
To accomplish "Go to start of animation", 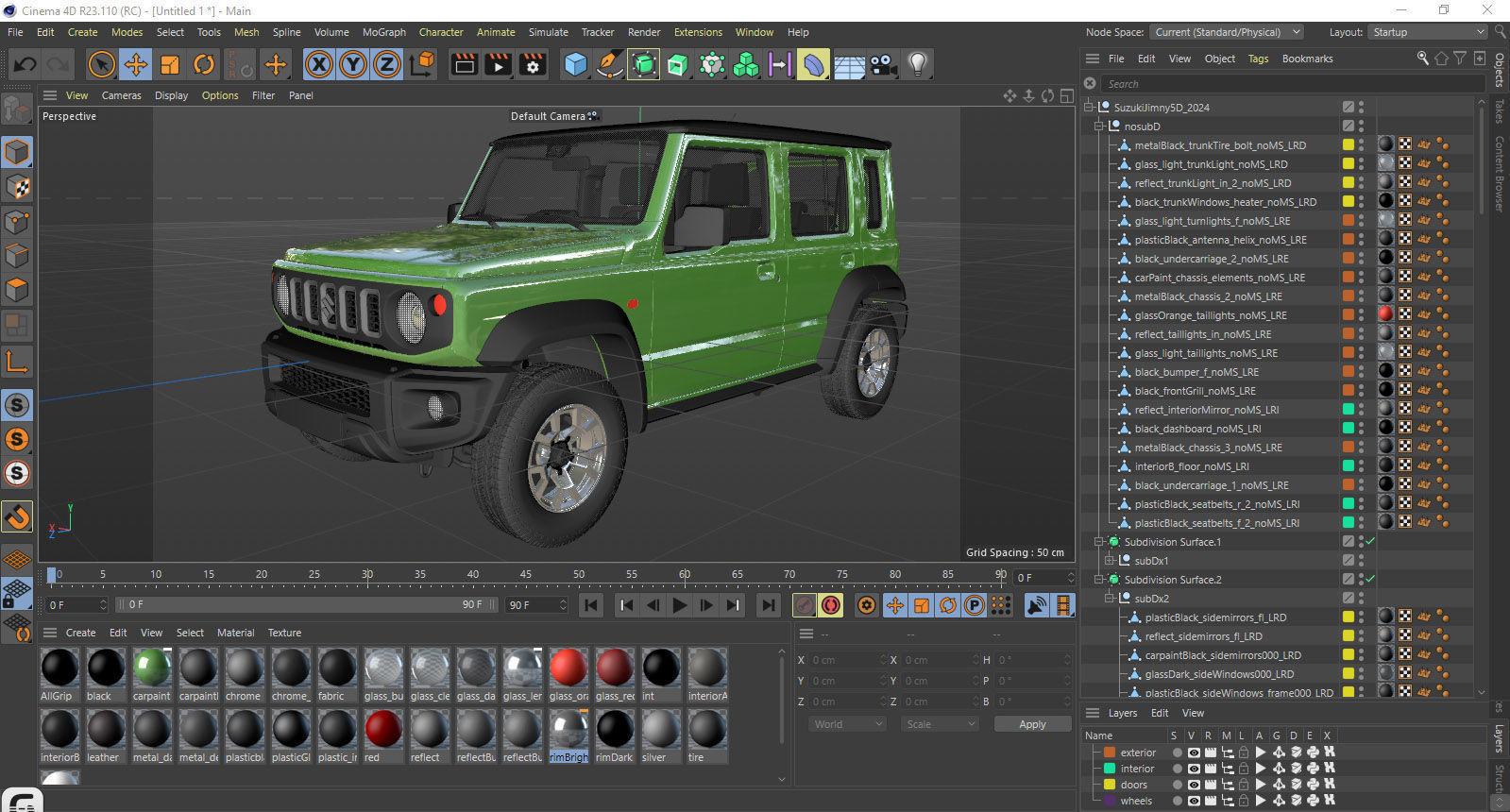I will (x=591, y=605).
